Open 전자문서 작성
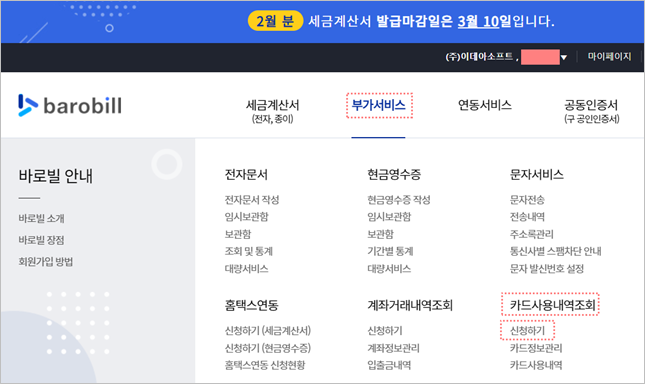645x384 pixels. 251,200
